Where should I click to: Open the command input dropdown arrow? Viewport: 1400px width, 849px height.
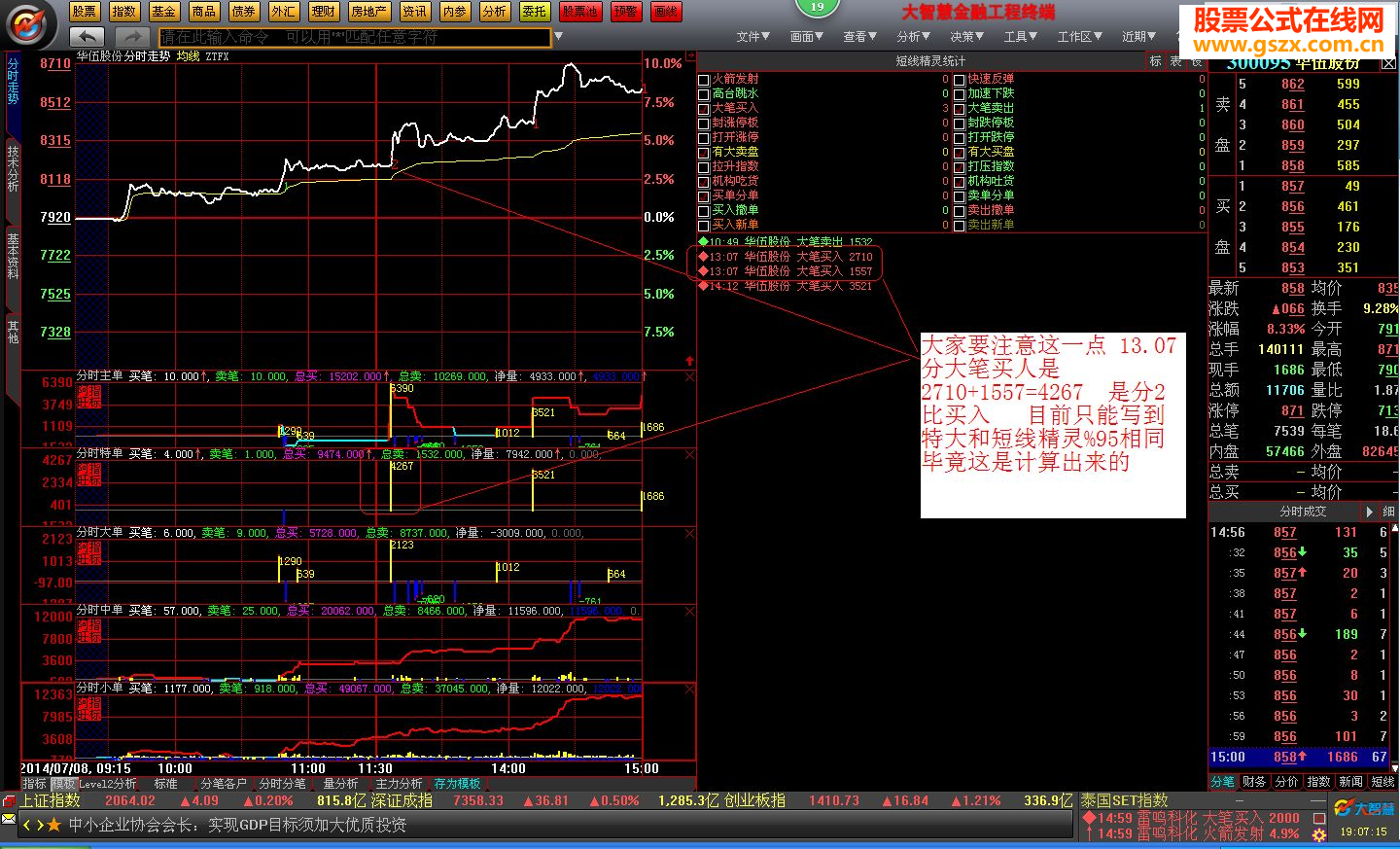pyautogui.click(x=558, y=37)
